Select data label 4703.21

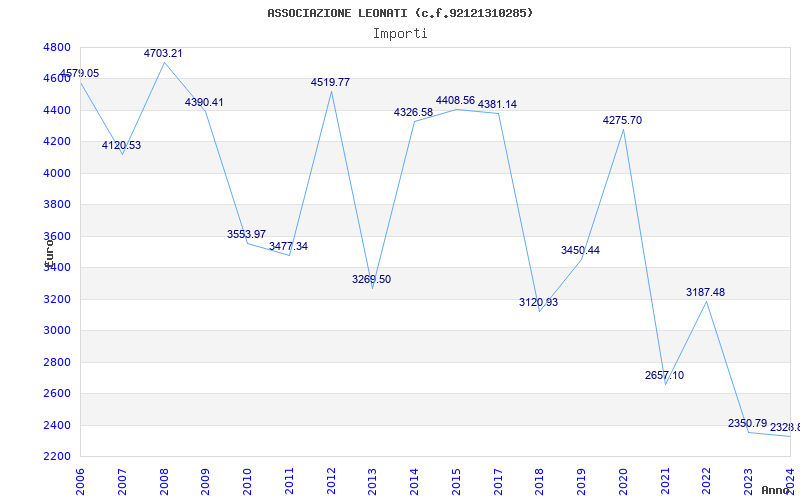pyautogui.click(x=163, y=54)
